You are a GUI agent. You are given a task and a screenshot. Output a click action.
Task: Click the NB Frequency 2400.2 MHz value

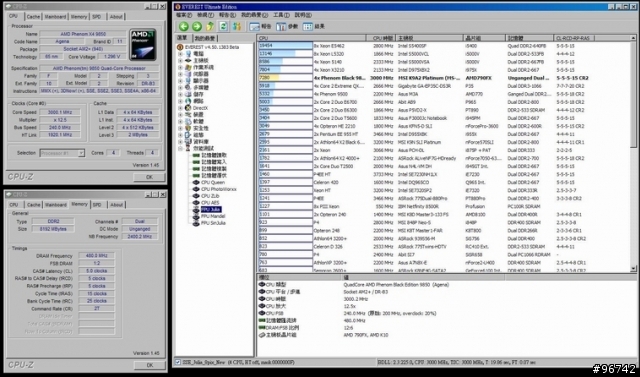pos(140,237)
